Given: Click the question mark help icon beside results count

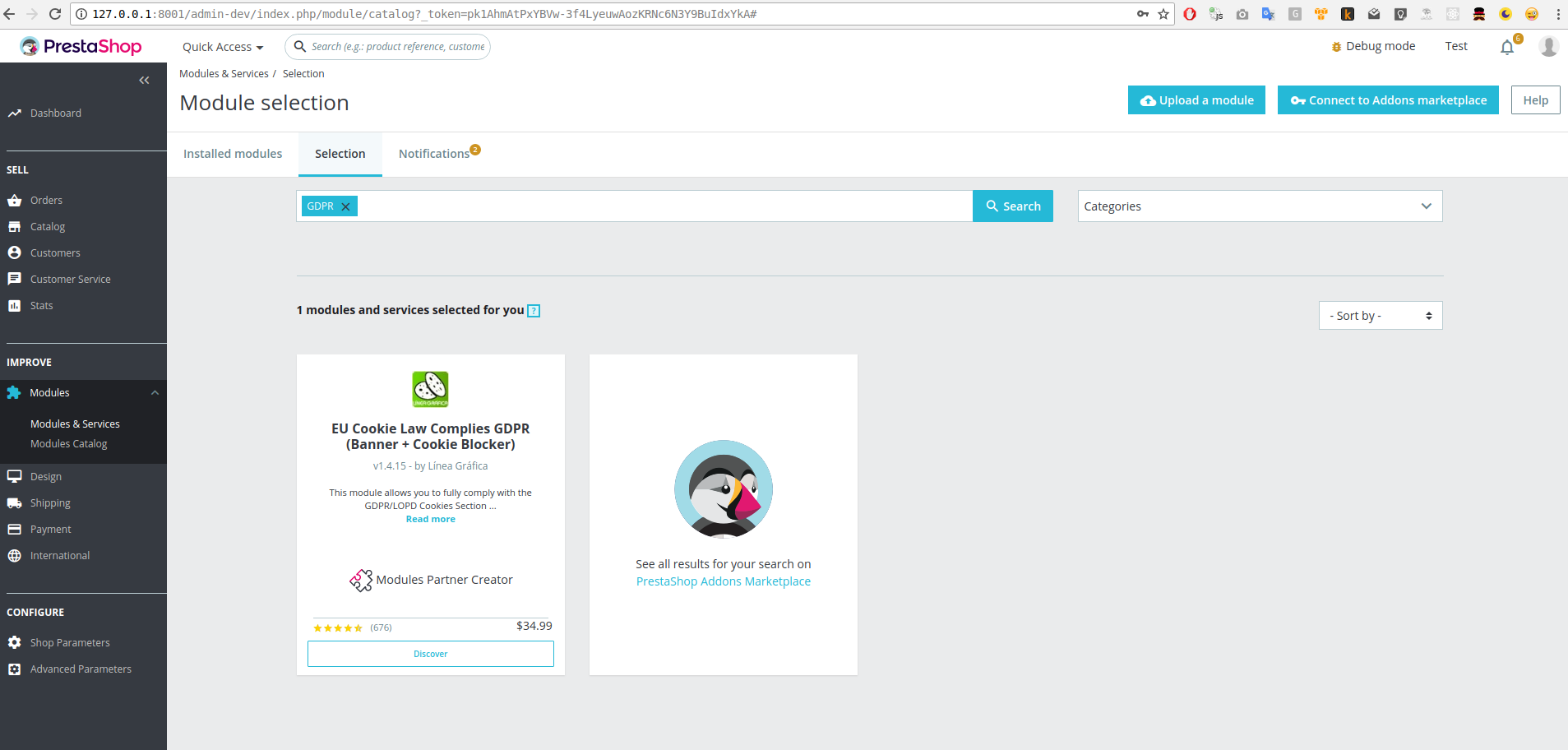Looking at the screenshot, I should pos(534,311).
